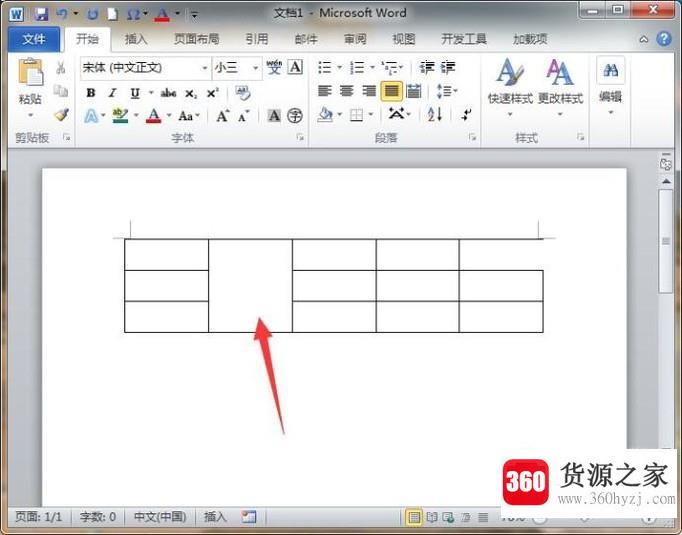Click the Borders icon in paragraph group
Screen dimensions: 682x535
[x=357, y=115]
